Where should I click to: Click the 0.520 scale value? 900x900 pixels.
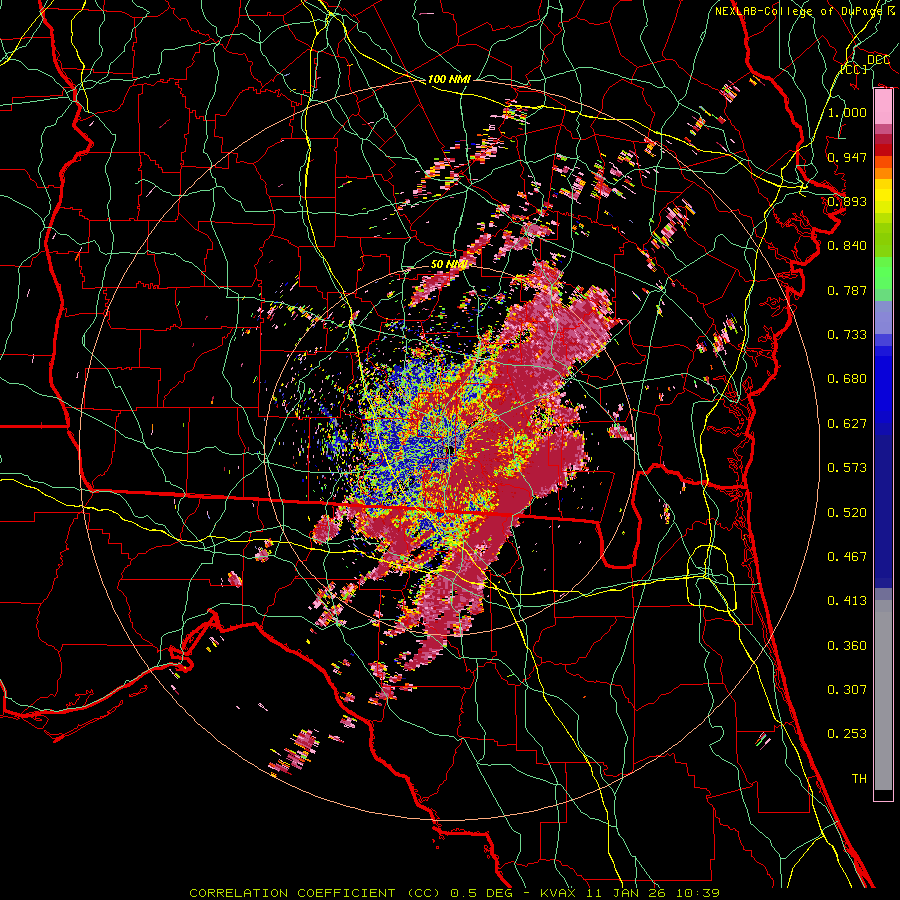coord(847,513)
